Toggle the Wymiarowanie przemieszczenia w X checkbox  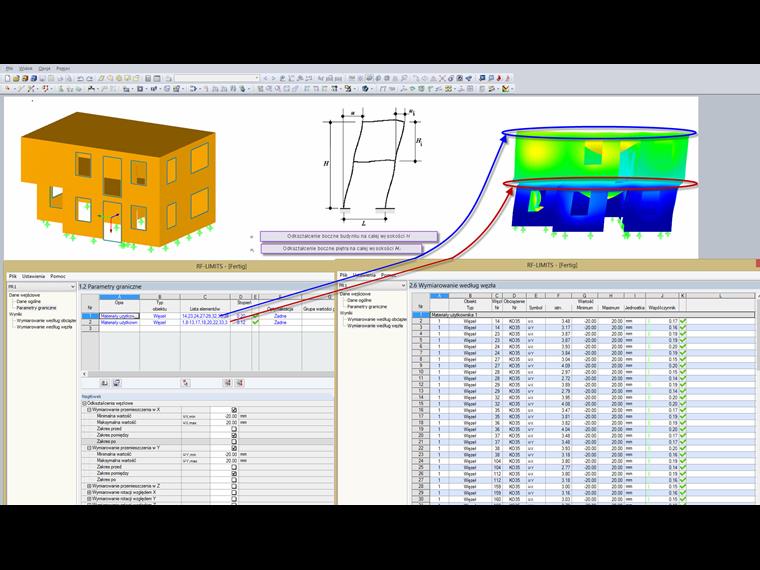point(234,410)
